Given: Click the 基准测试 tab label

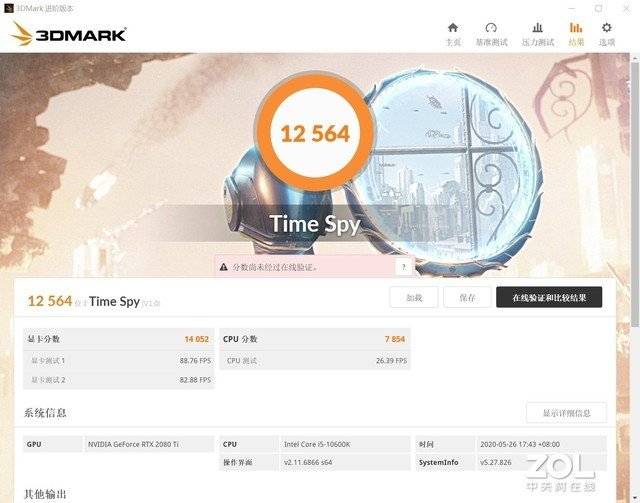Looking at the screenshot, I should pos(491,42).
